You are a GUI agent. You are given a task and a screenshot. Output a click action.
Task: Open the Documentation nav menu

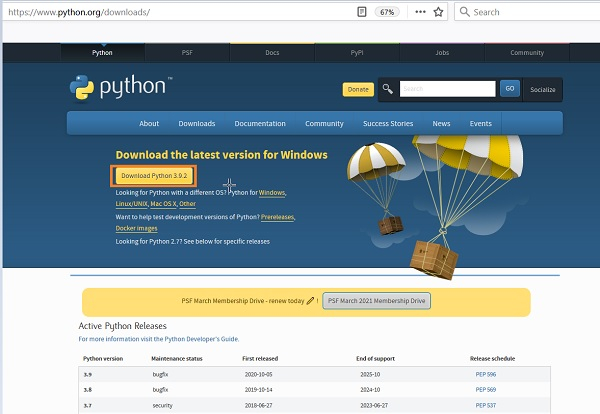[x=260, y=124]
